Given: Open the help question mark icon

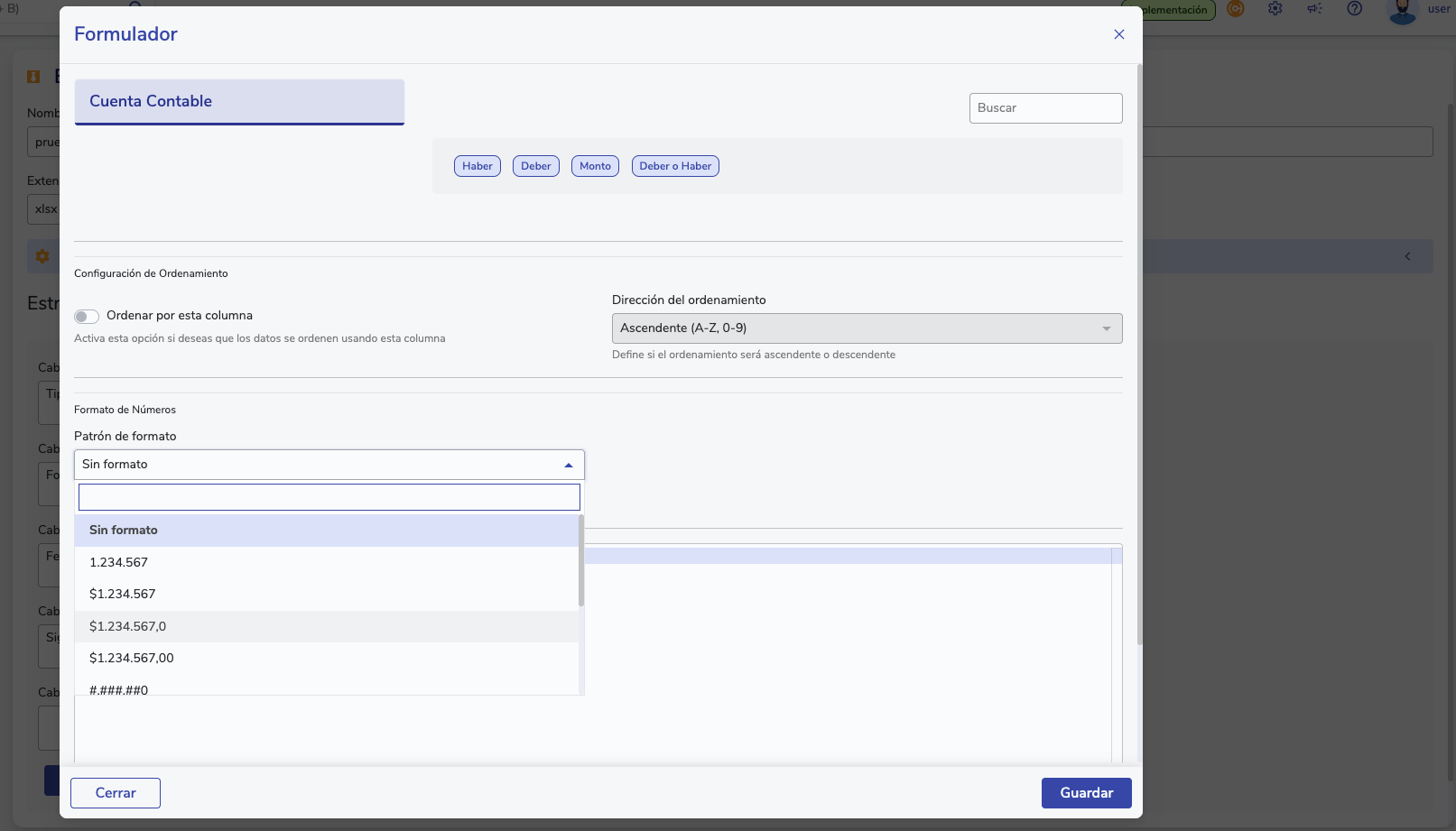Looking at the screenshot, I should point(1354,9).
